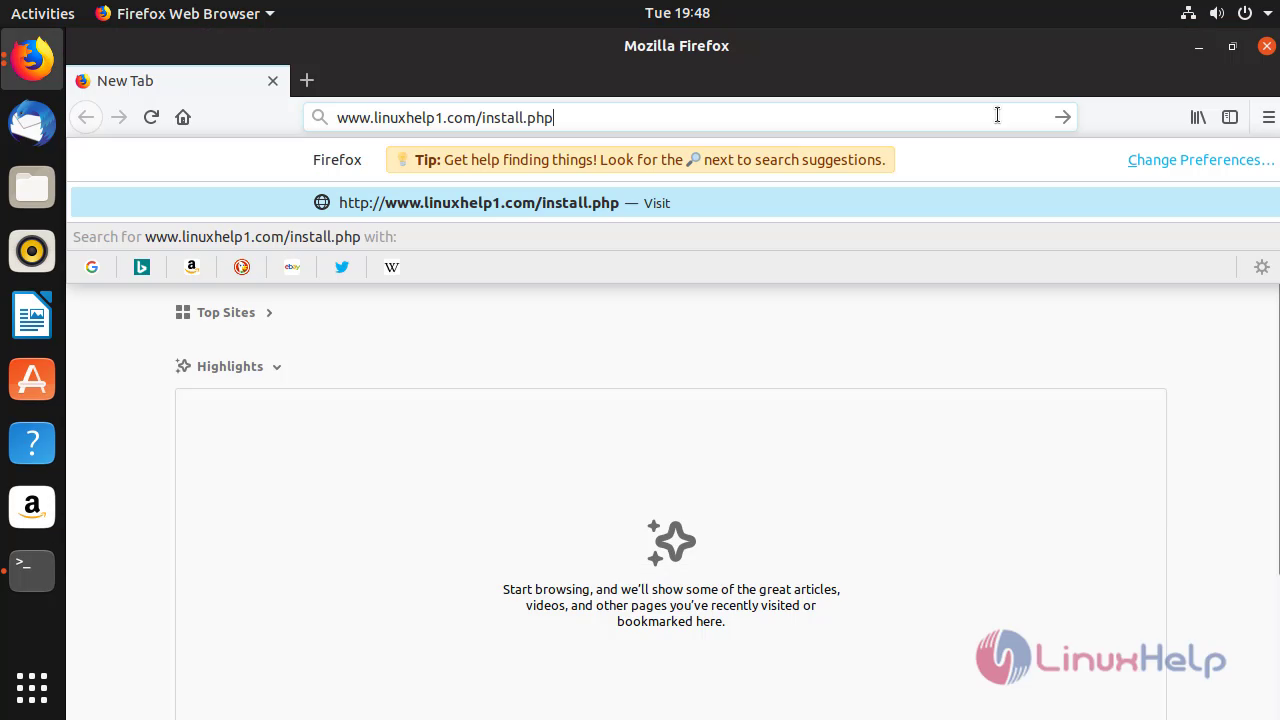This screenshot has width=1280, height=720.
Task: Visit http://www.linuxhelp1.com/install.php suggestion
Action: pos(675,203)
